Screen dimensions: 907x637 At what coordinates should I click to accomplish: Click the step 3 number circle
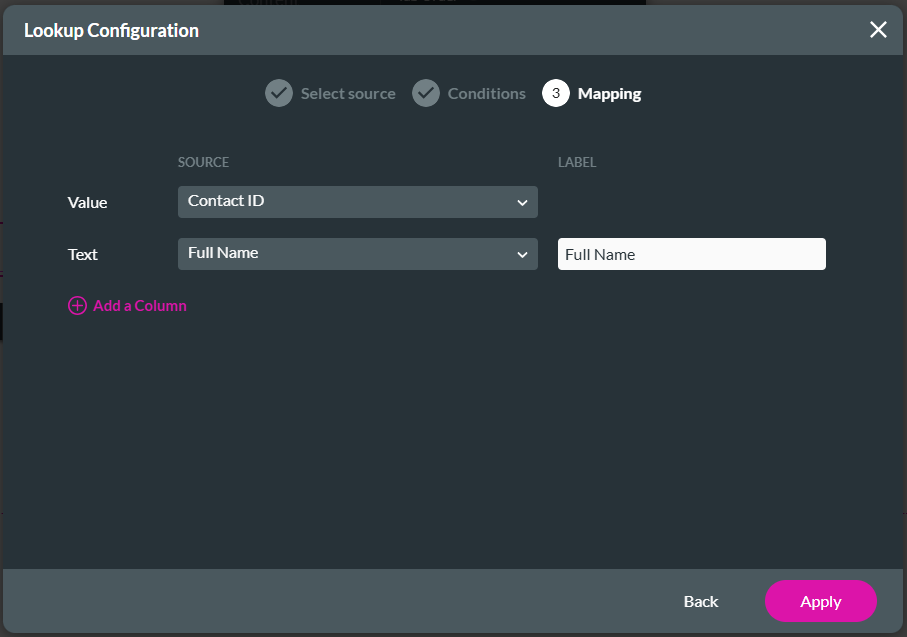click(x=556, y=93)
